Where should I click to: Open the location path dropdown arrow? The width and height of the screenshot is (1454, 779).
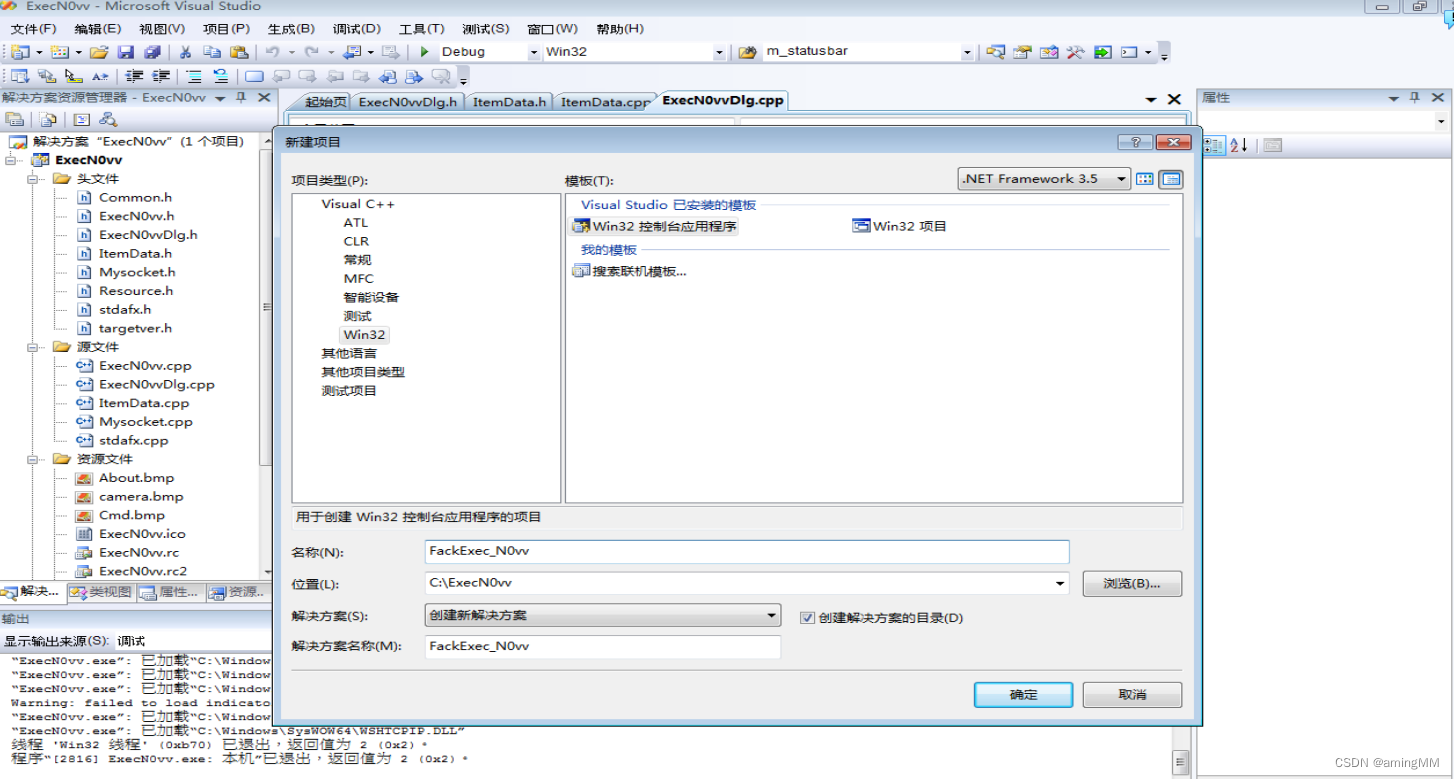coord(1060,583)
